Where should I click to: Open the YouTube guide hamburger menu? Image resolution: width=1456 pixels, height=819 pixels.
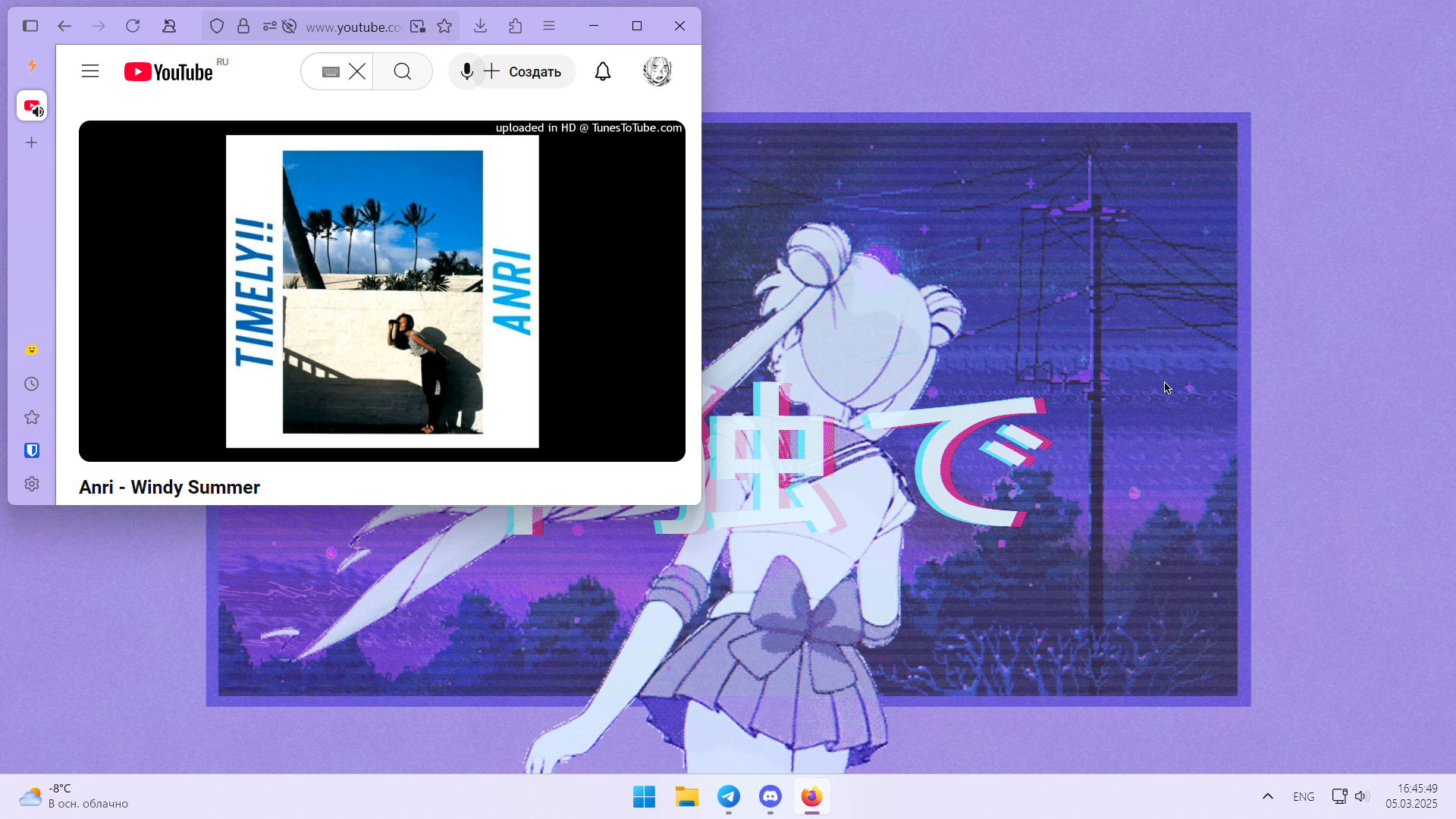[x=90, y=71]
